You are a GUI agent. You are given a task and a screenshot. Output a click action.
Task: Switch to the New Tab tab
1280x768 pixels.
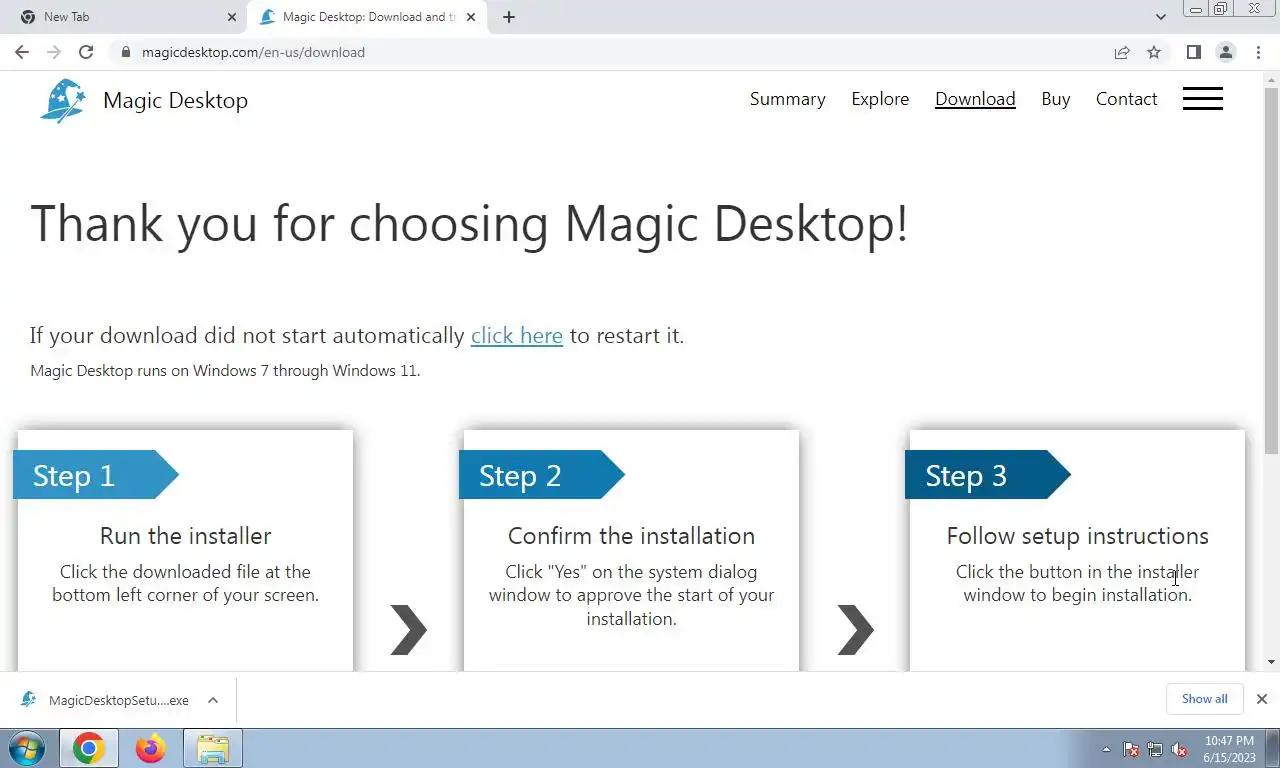pos(125,17)
